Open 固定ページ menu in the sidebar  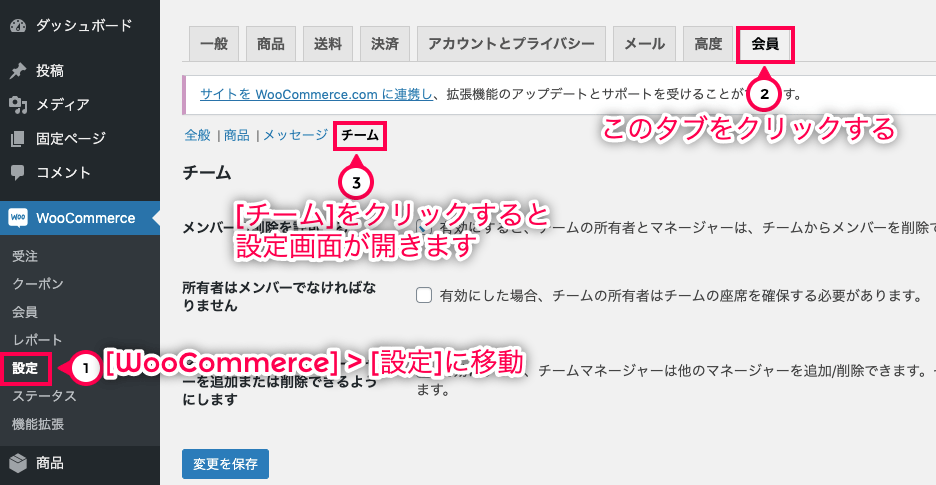pyautogui.click(x=70, y=139)
